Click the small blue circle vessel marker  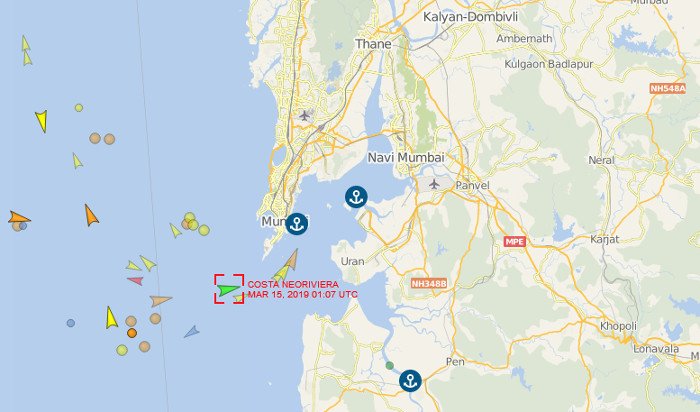pos(71,323)
